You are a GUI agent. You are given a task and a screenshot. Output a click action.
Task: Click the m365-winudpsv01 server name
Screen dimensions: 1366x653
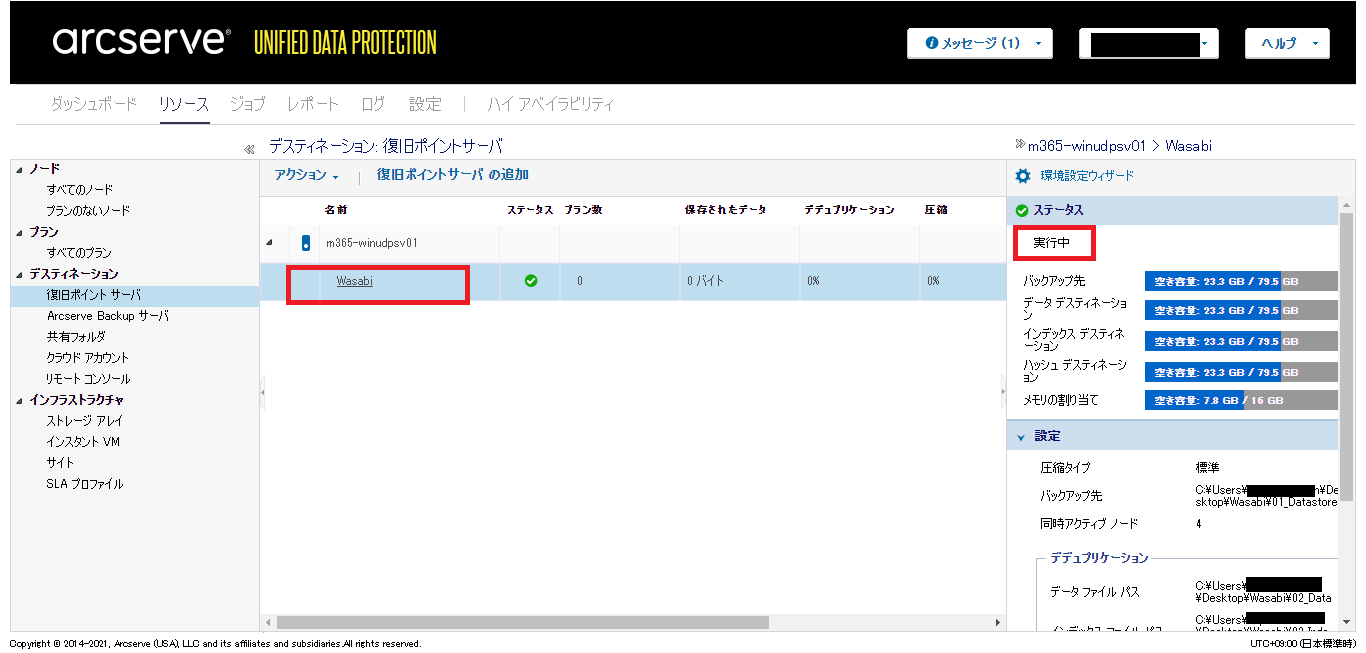tap(371, 243)
